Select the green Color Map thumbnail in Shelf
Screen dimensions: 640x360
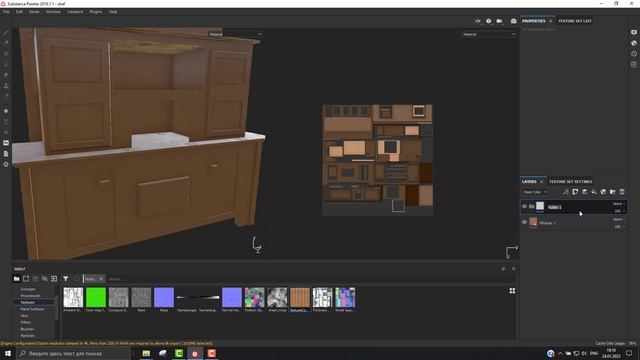pos(96,298)
